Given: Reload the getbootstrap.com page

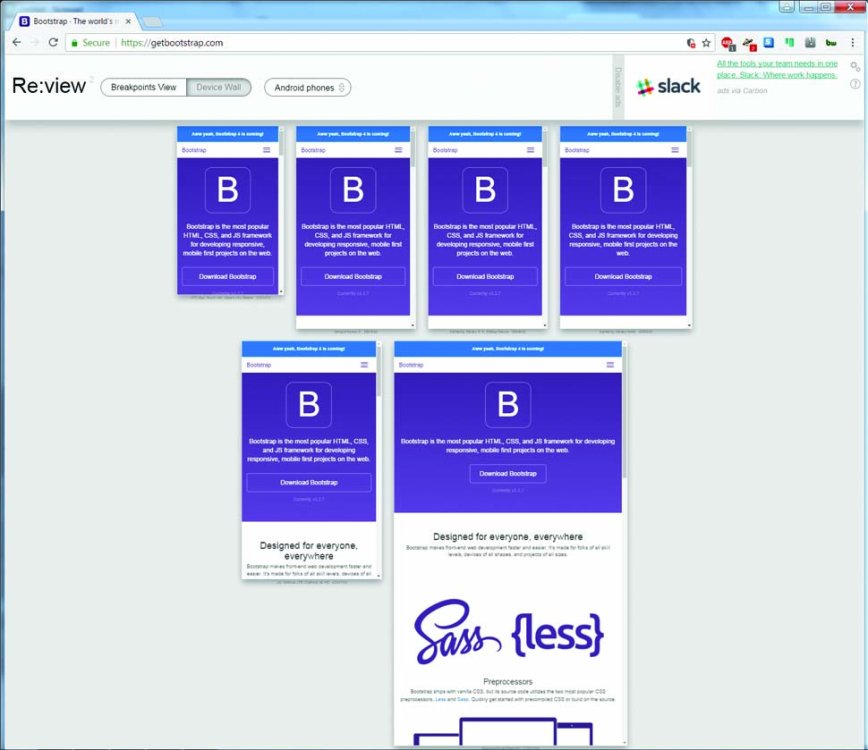Looking at the screenshot, I should point(53,43).
